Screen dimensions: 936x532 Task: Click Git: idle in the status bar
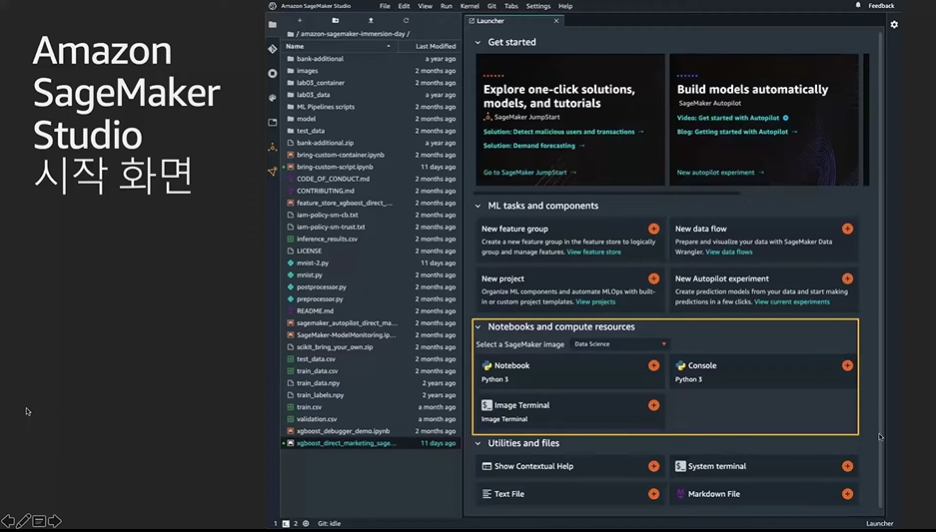329,524
